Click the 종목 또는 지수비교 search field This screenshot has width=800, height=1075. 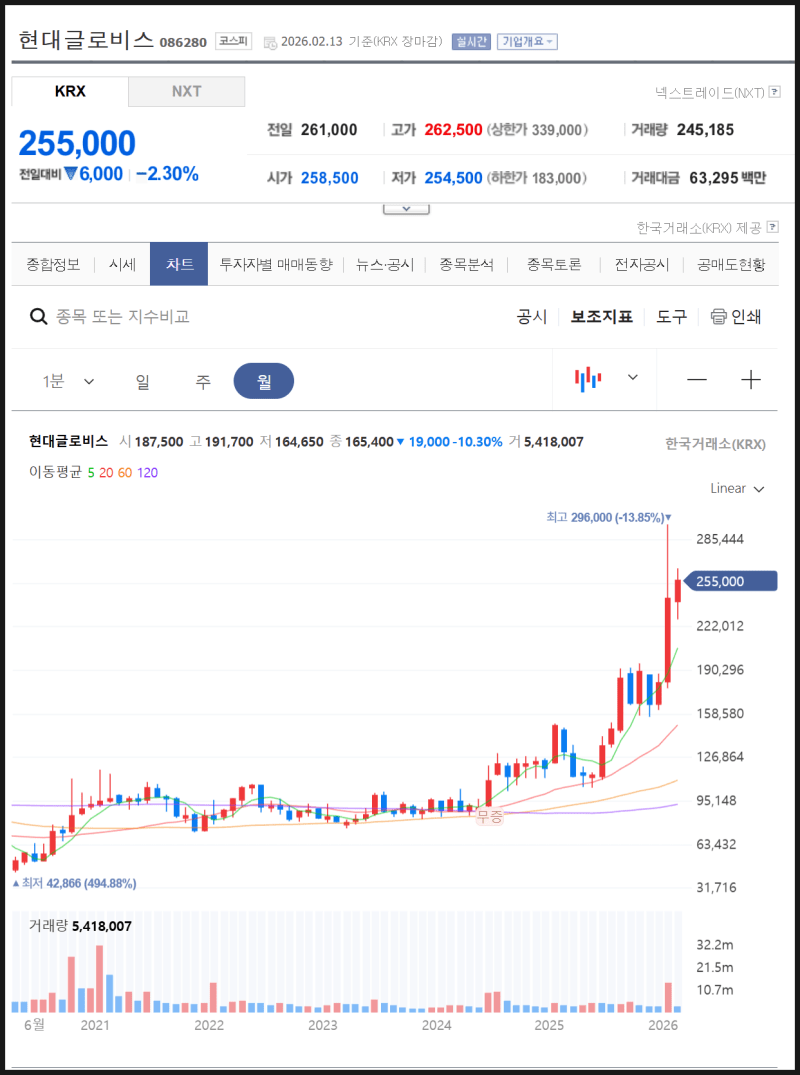(122, 317)
